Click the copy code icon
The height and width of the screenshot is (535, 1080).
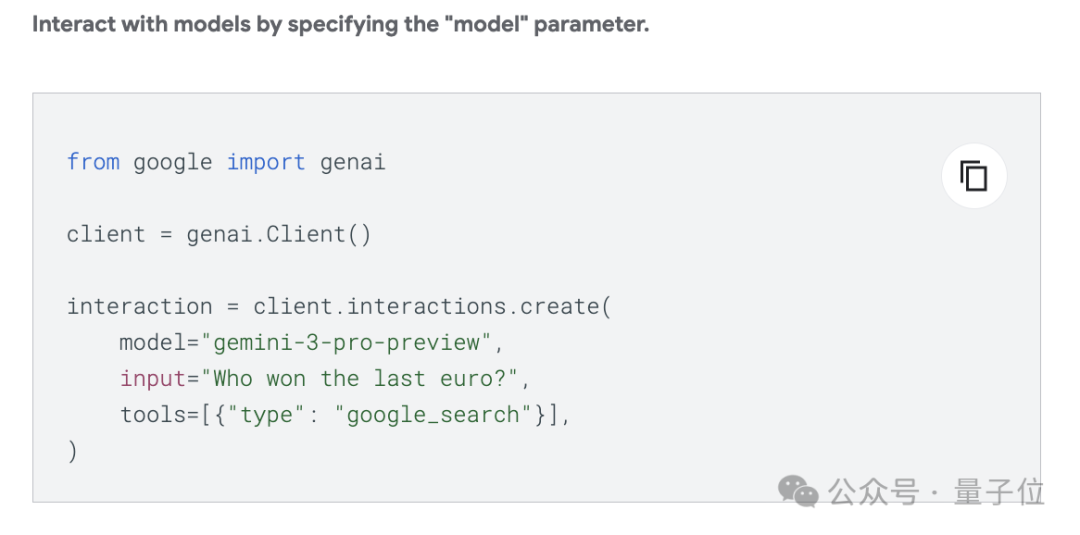[x=973, y=177]
